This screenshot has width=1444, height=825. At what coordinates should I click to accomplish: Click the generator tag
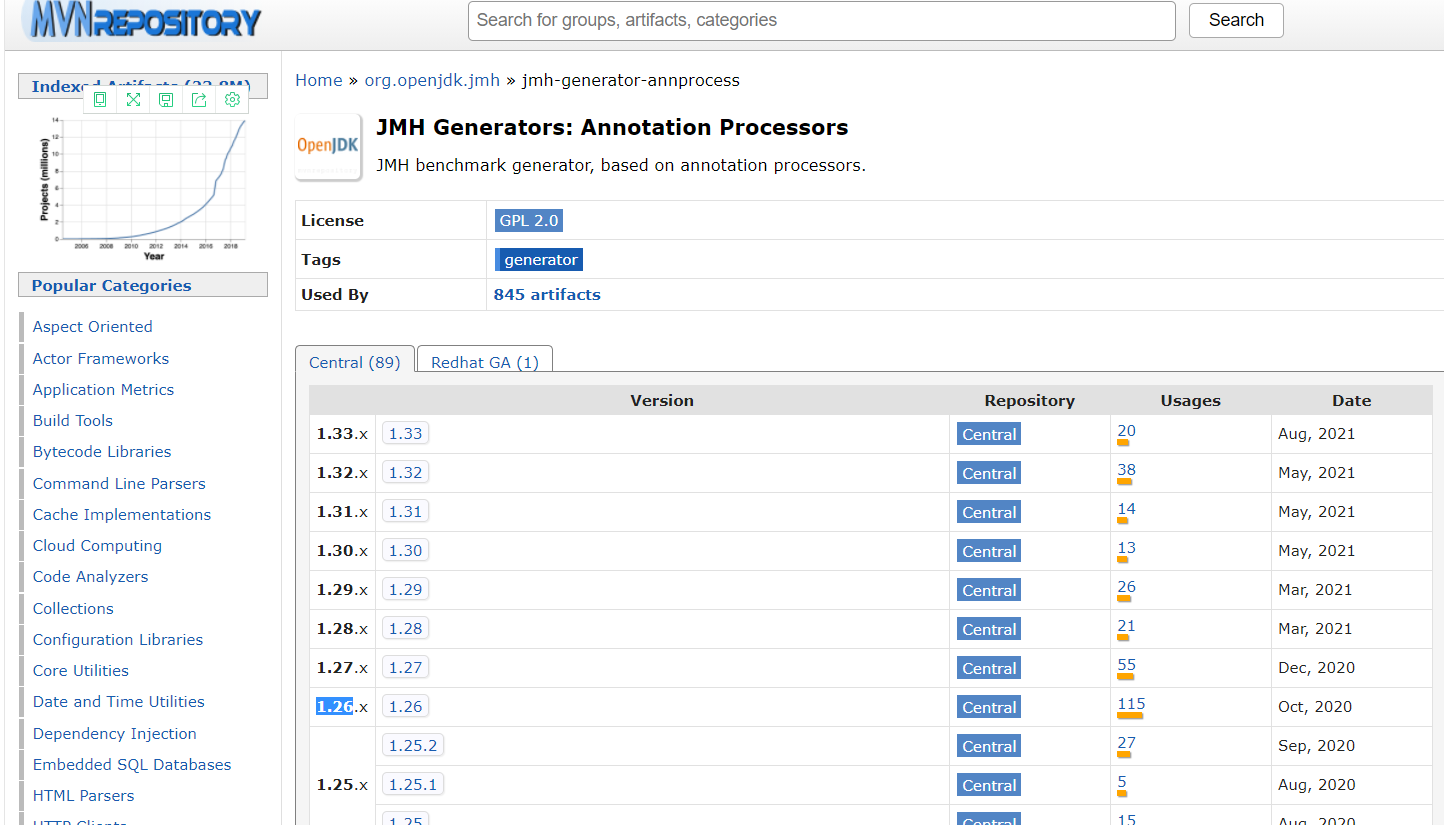(x=539, y=259)
